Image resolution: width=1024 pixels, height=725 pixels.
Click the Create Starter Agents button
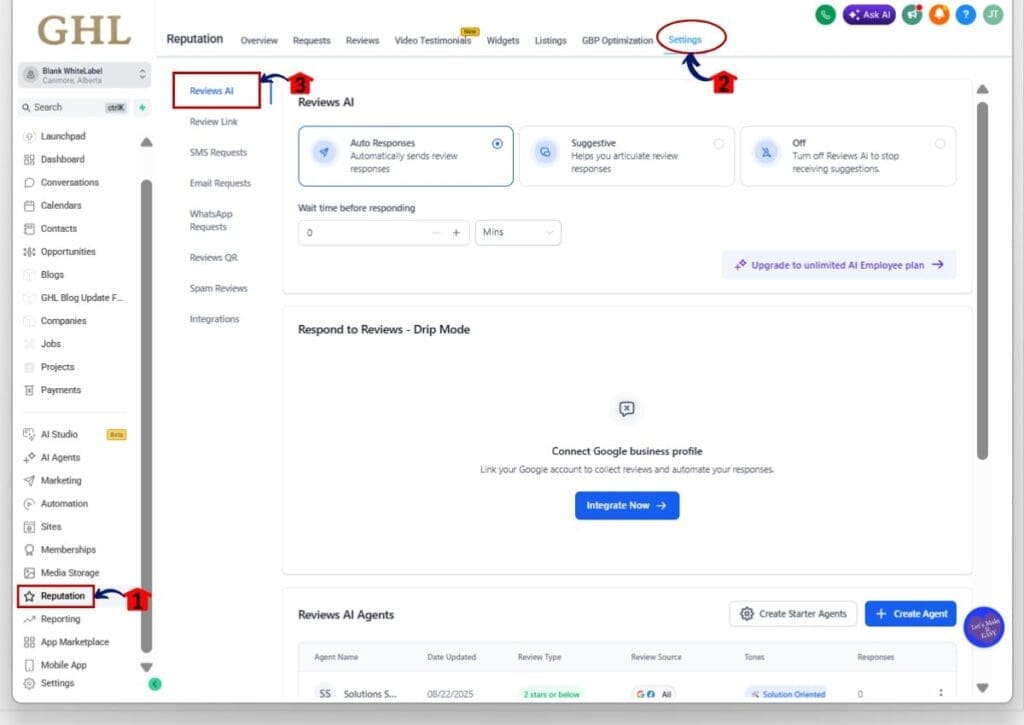793,614
